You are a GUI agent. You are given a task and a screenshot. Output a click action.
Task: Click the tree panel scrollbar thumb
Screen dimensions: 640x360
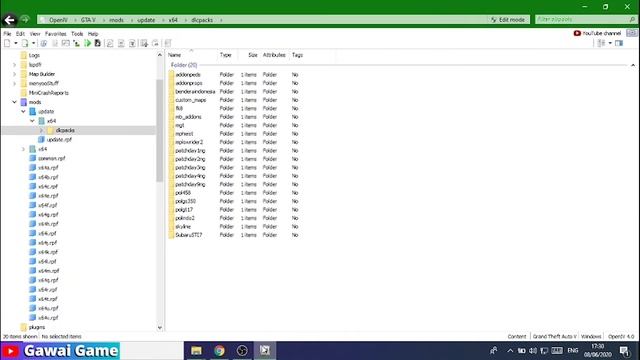(x=160, y=131)
